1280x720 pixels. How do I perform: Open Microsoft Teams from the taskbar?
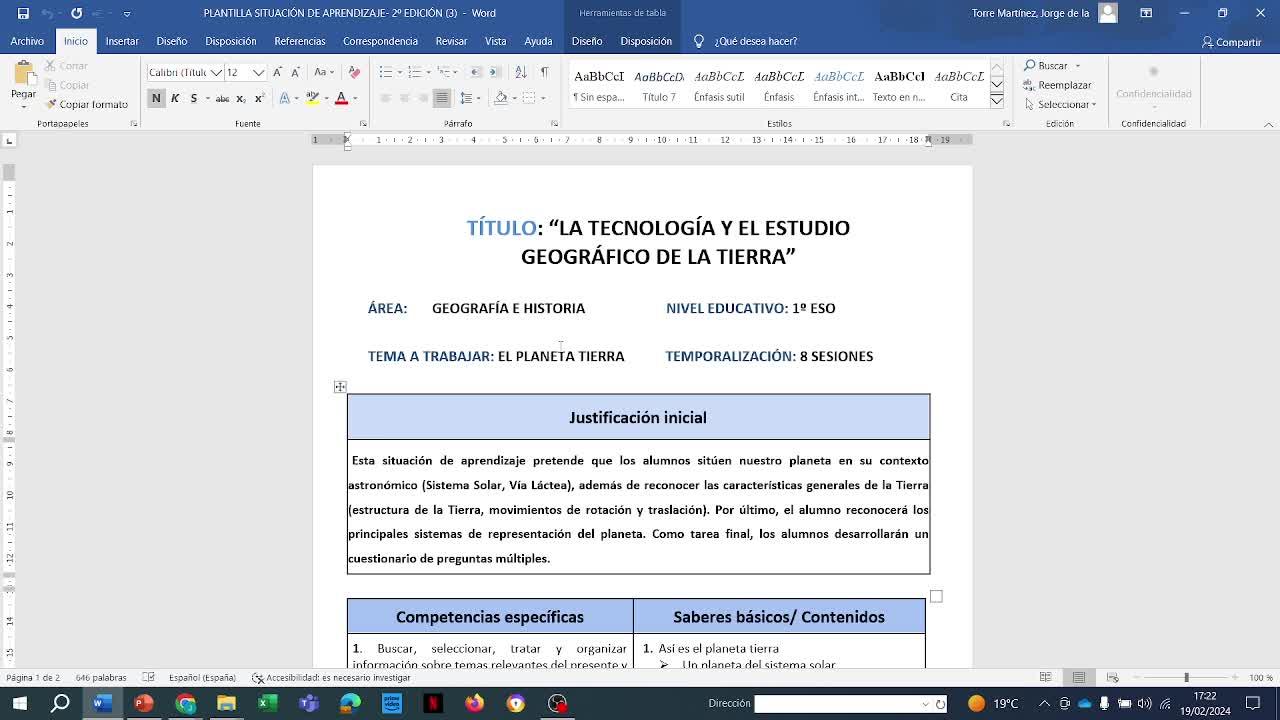309,703
